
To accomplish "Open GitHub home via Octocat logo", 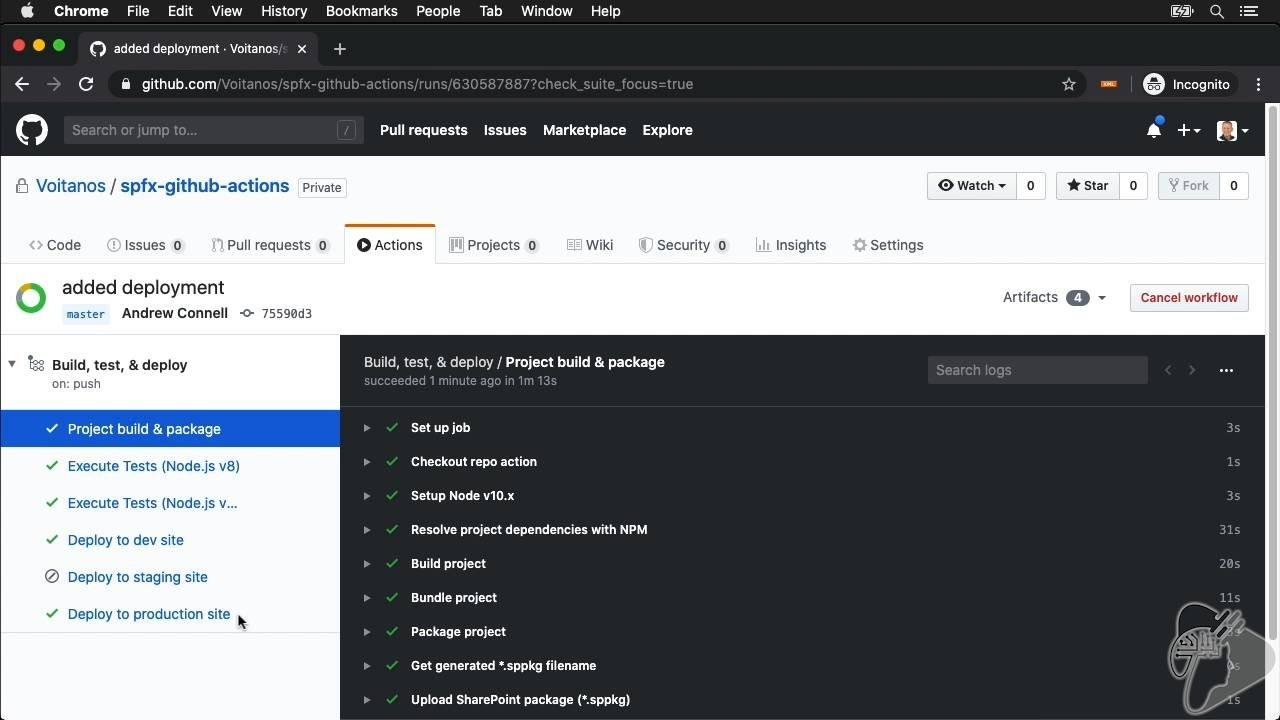I will tap(32, 130).
